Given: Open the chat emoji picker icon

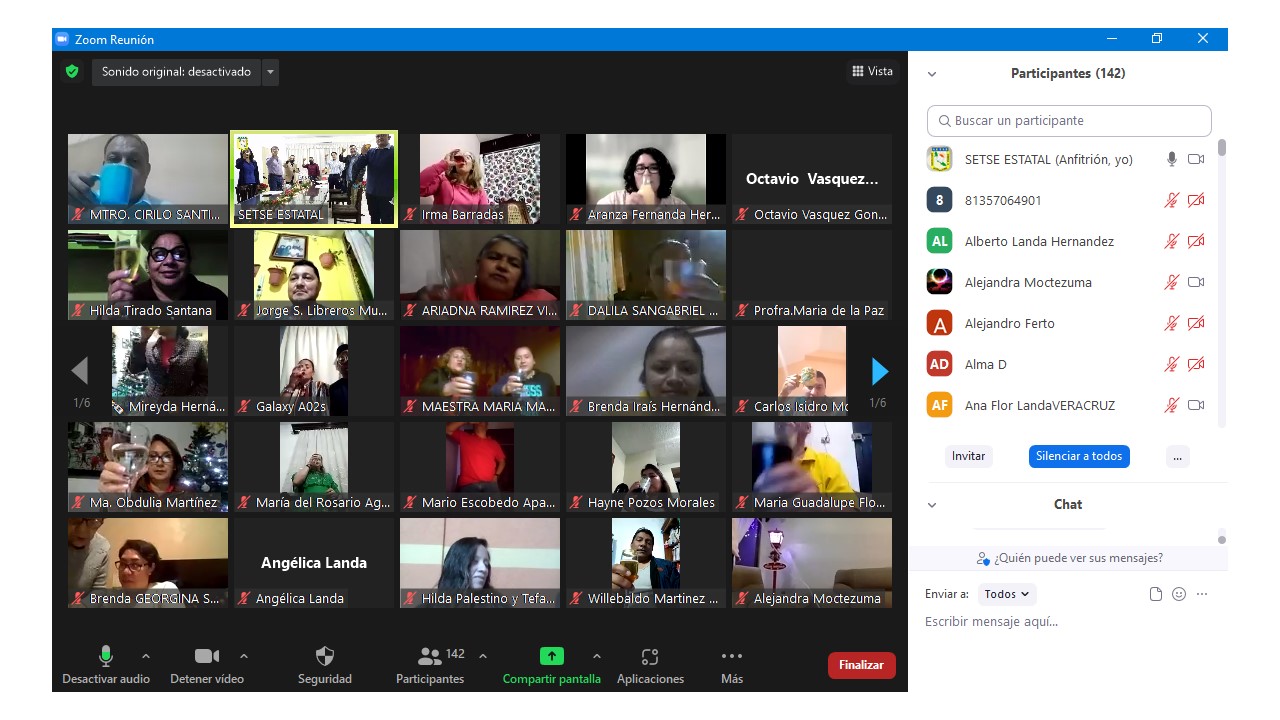Looking at the screenshot, I should pos(1179,594).
